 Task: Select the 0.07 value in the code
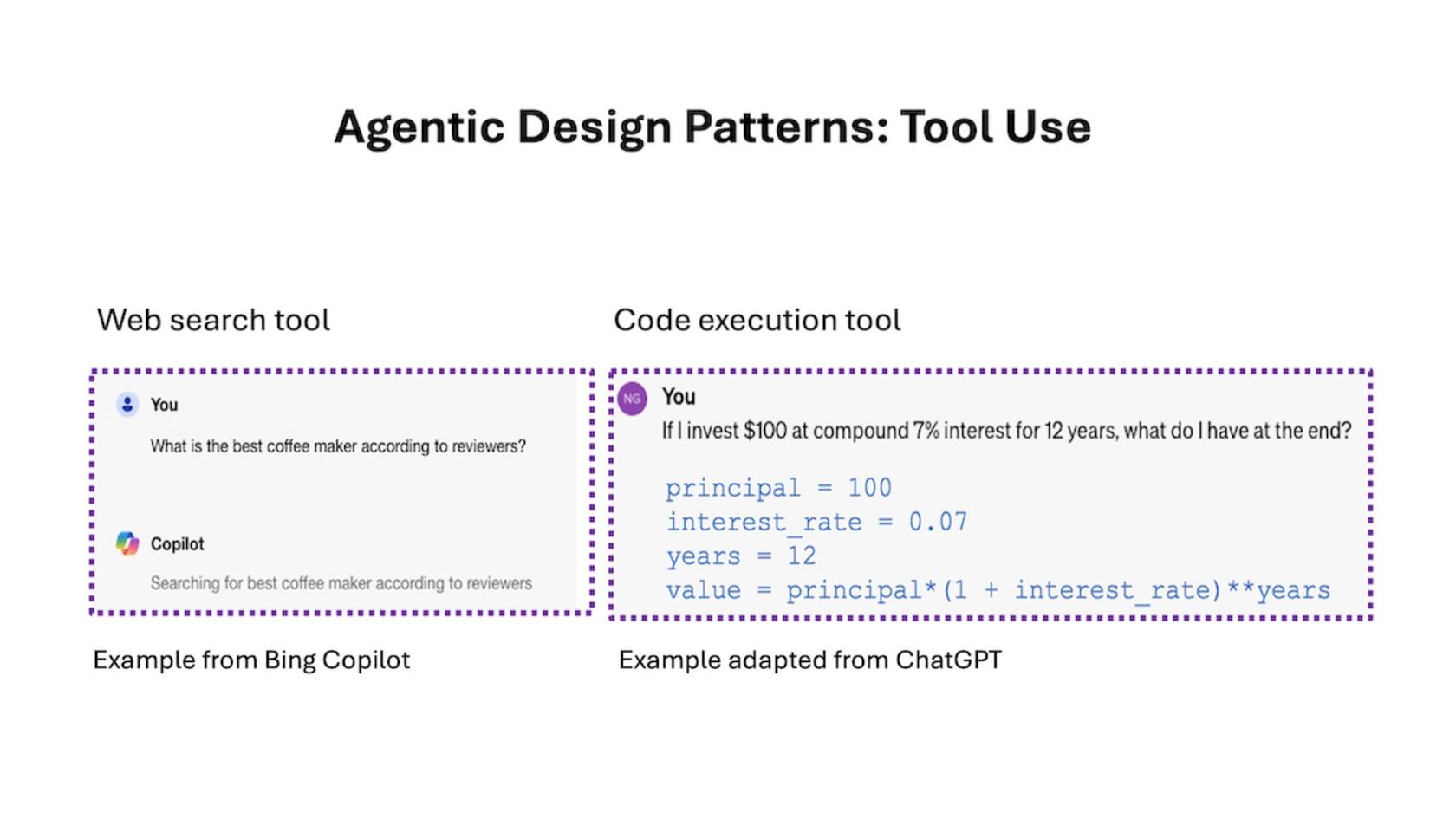click(937, 522)
